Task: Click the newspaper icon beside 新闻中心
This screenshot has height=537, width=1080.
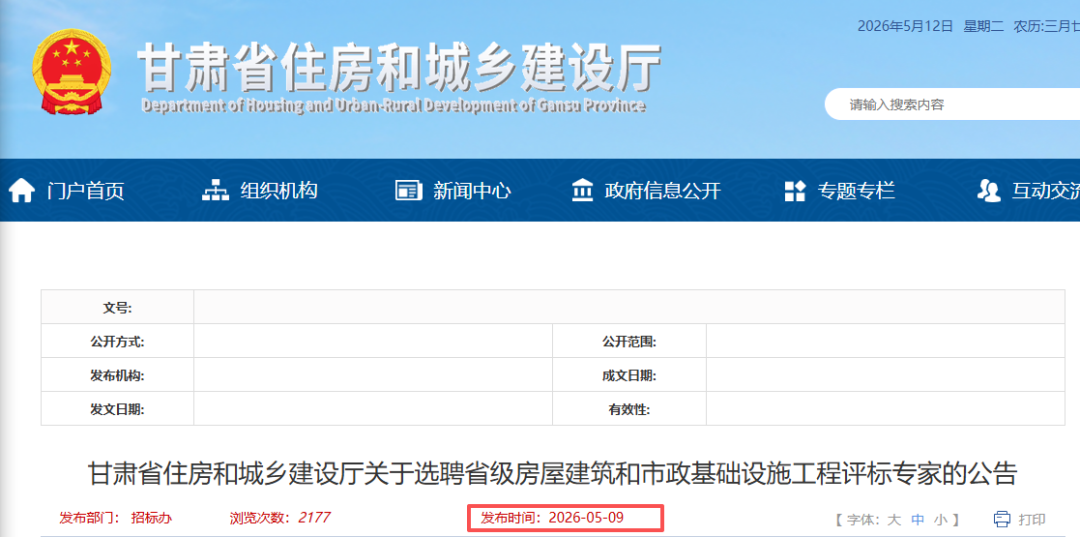Action: coord(408,191)
